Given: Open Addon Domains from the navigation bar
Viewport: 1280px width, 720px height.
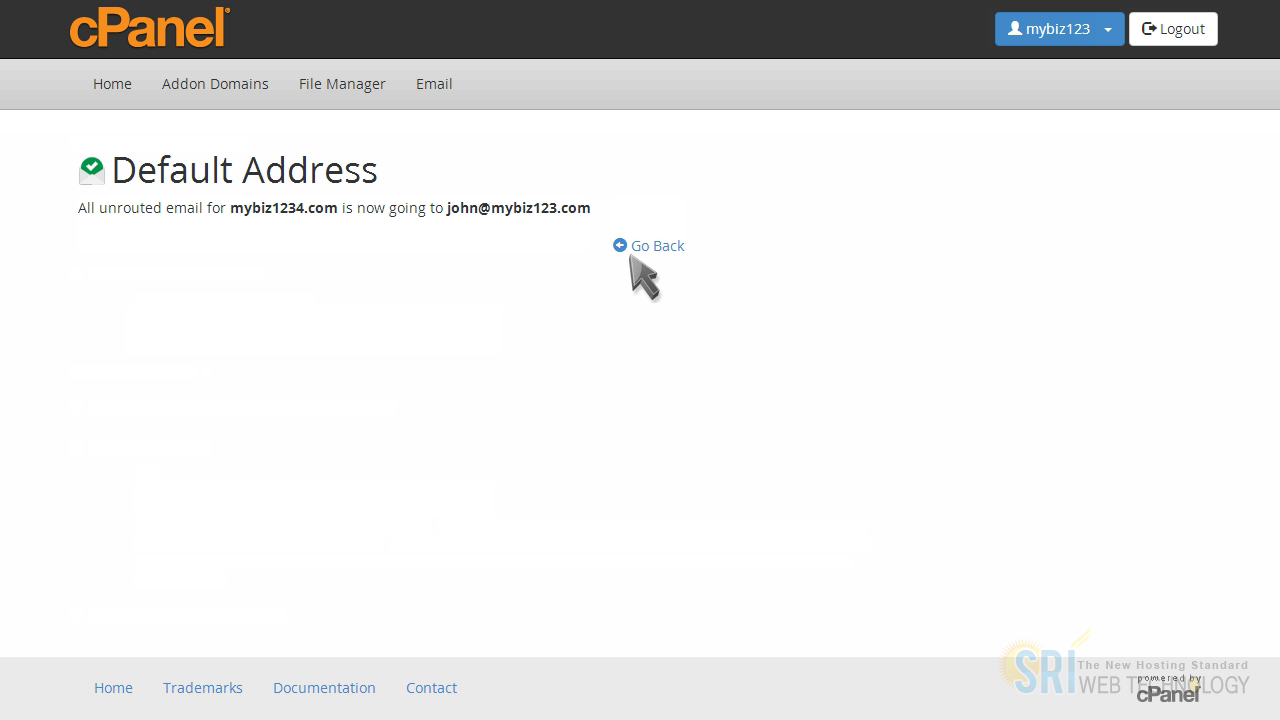Looking at the screenshot, I should (215, 84).
